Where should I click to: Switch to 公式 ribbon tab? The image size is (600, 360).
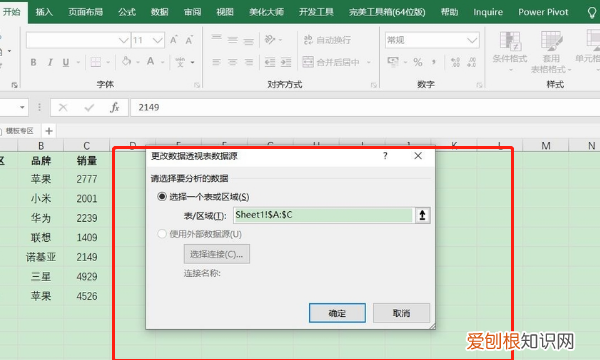pos(127,12)
